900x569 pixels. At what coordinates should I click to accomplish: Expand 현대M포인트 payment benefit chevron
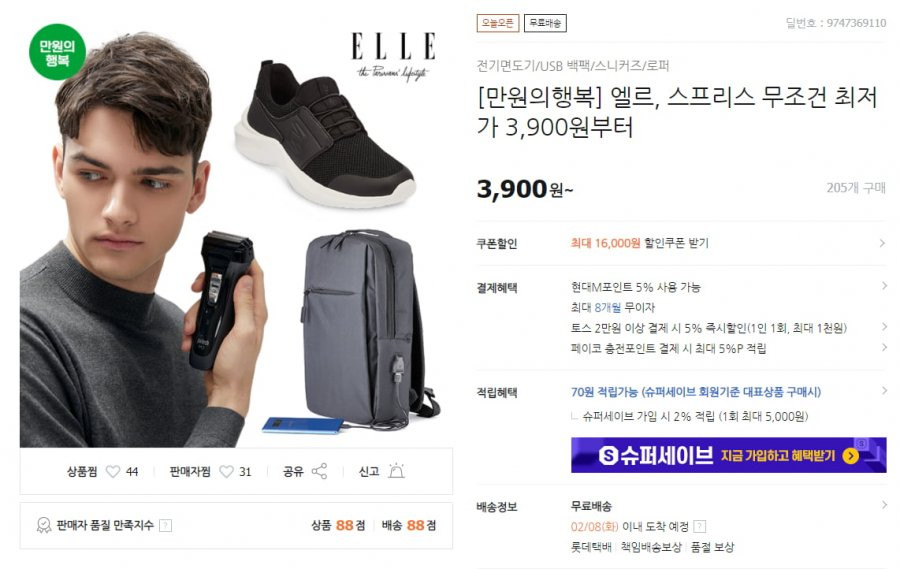(884, 286)
